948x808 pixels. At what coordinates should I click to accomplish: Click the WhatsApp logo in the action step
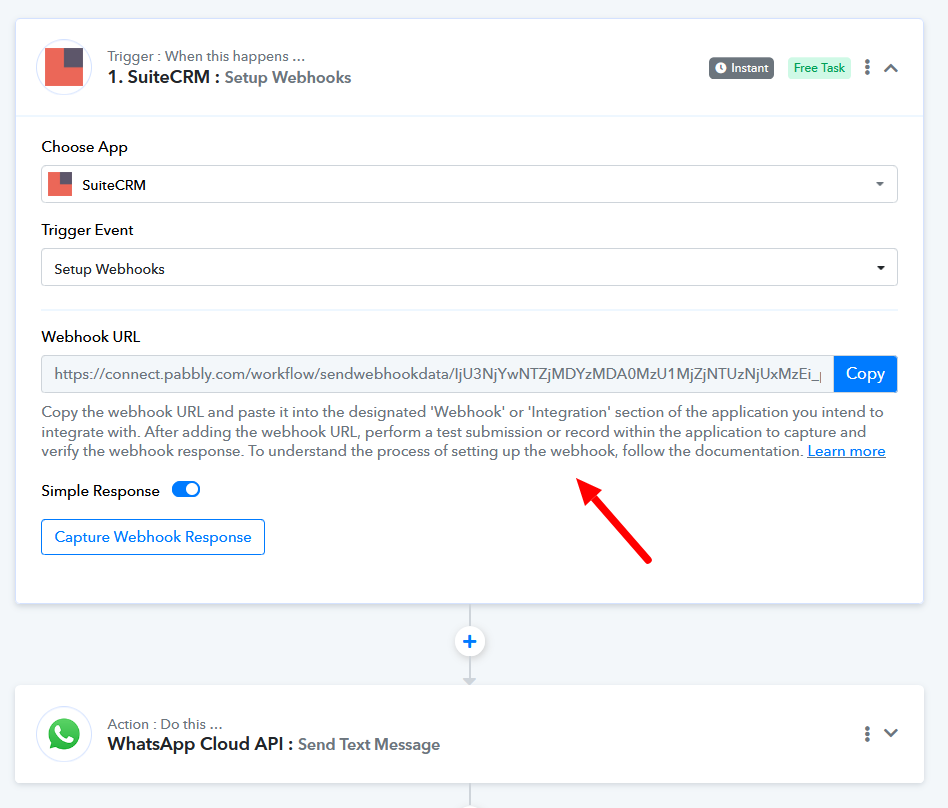point(64,734)
